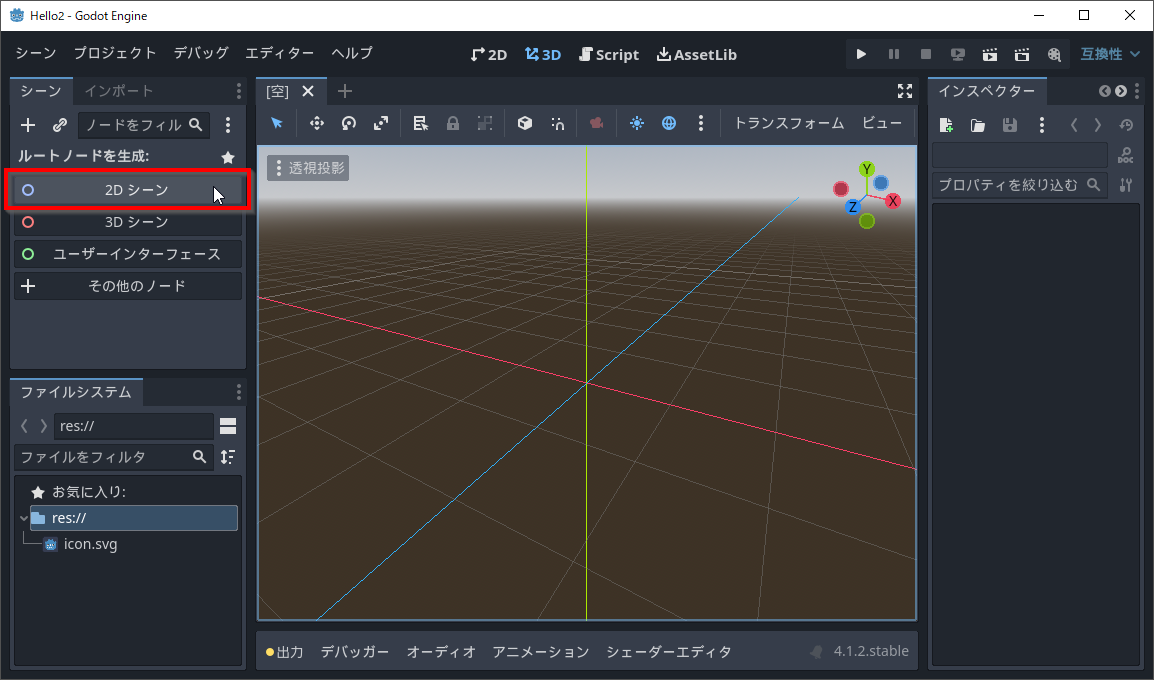The width and height of the screenshot is (1154, 680).
Task: Show selectable nodes list tool
Action: (x=420, y=123)
